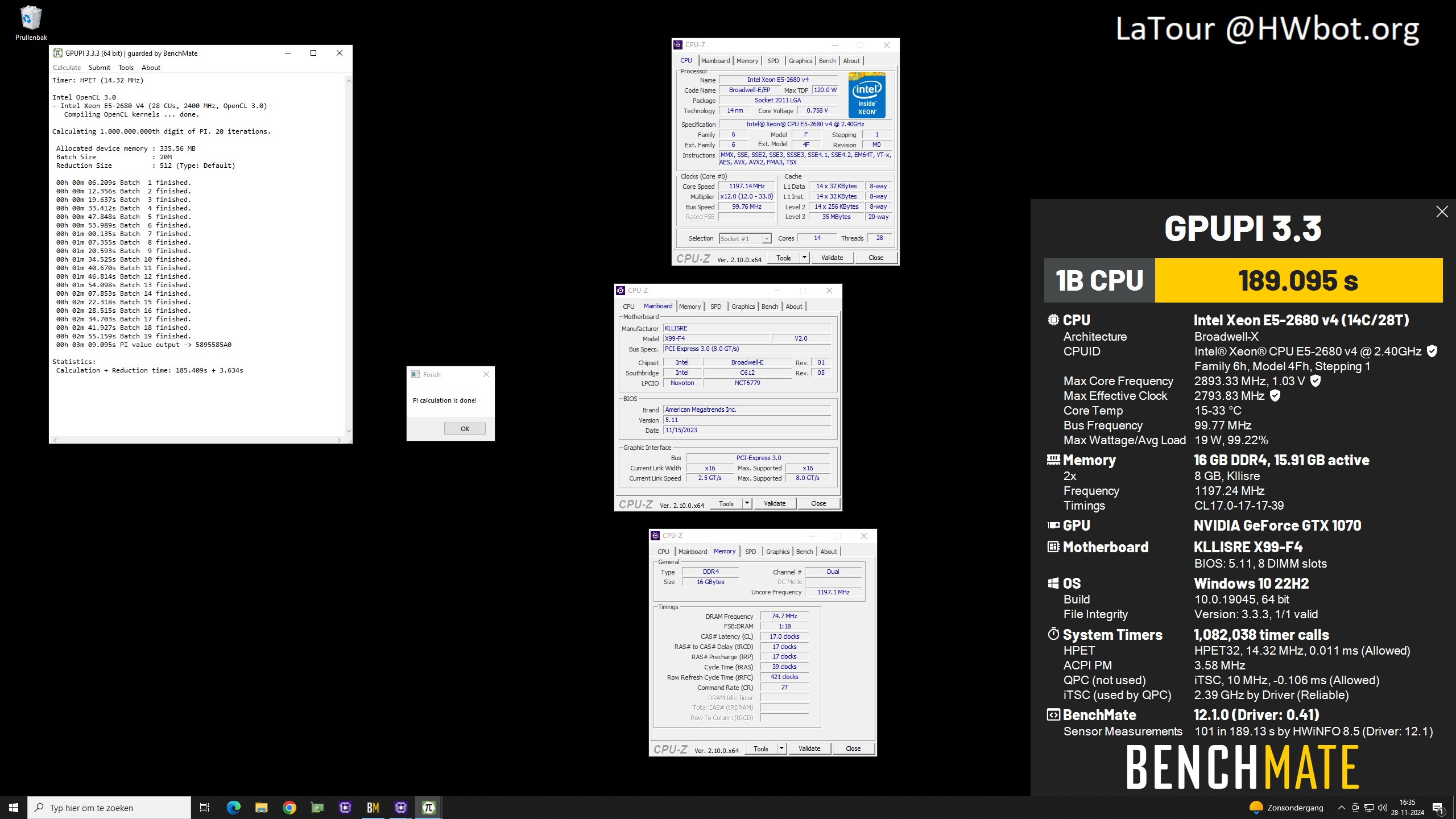
Task: Open Tools dropdown arrow in CPU-Z CPU tab window
Action: tap(804, 258)
